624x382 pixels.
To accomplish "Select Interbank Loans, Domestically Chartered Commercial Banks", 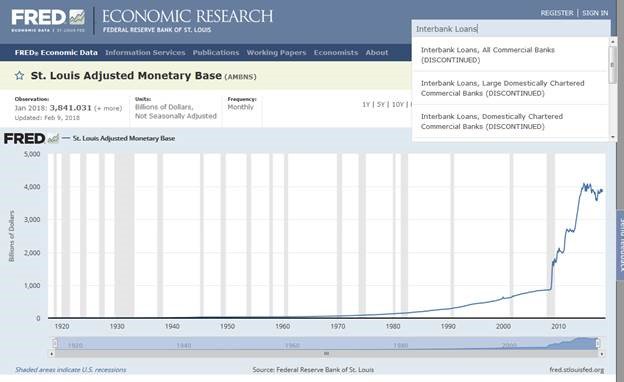I will 510,121.
